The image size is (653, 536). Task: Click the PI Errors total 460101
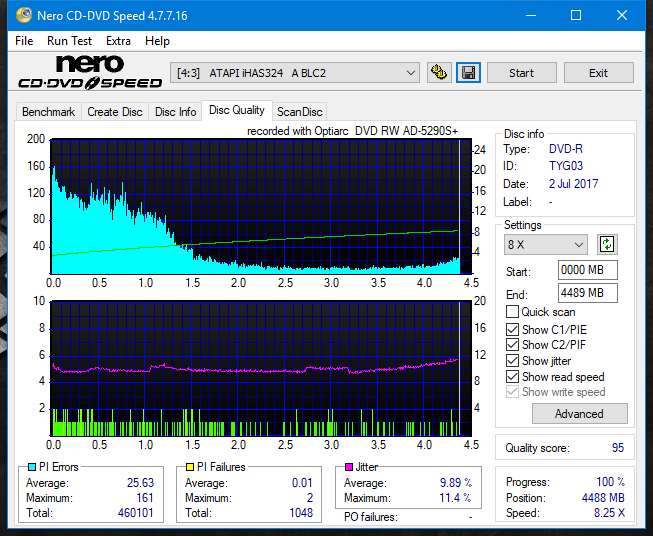[x=136, y=513]
